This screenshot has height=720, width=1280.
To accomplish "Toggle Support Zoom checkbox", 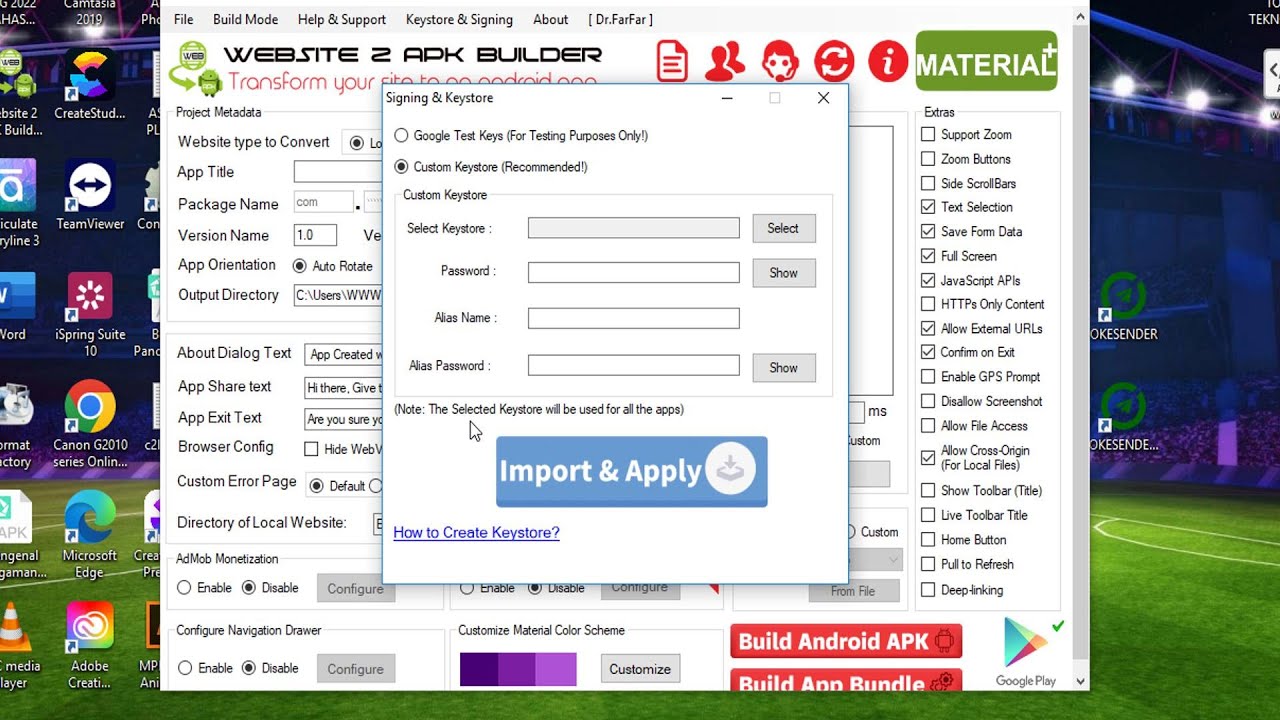I will pyautogui.click(x=928, y=134).
